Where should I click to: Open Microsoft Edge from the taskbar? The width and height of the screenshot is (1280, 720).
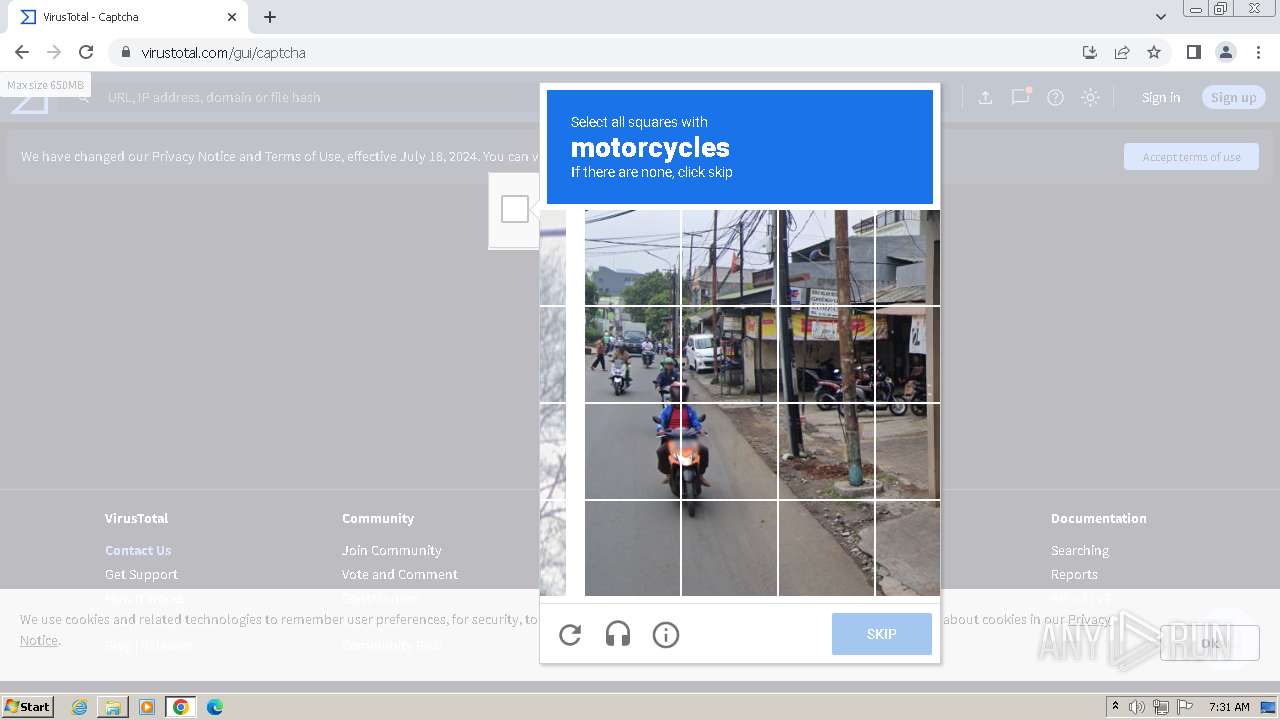pos(215,707)
